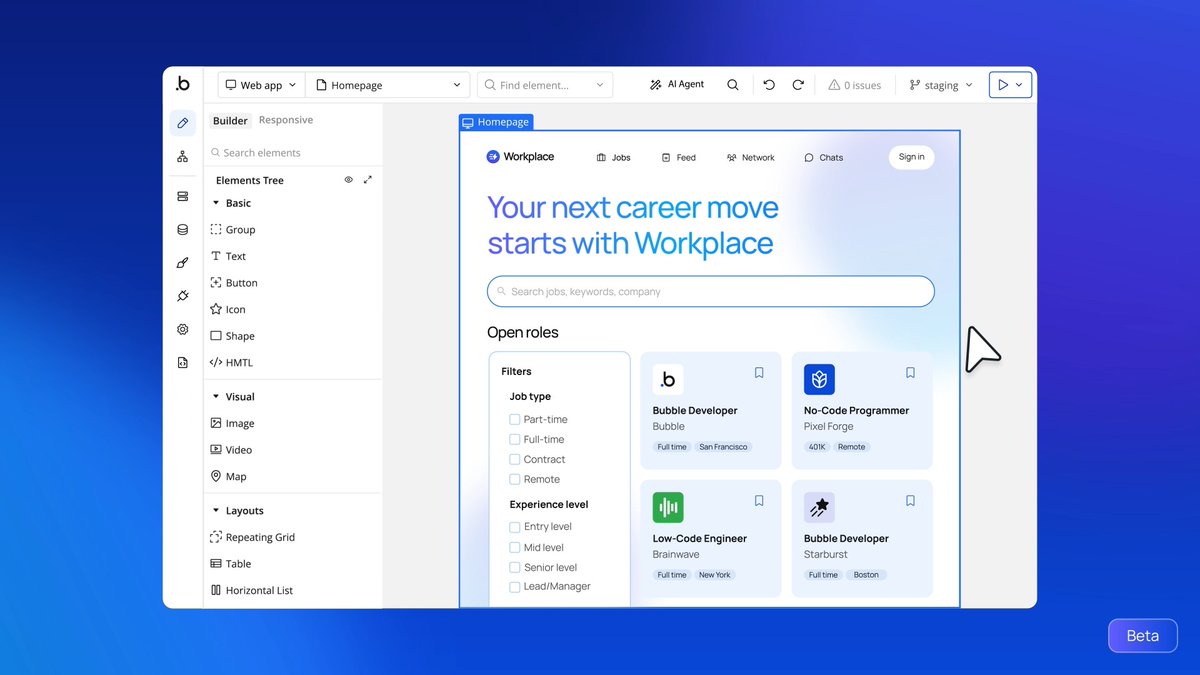This screenshot has height=675, width=1200.
Task: Click the Pixel Forge company logo
Action: (819, 379)
